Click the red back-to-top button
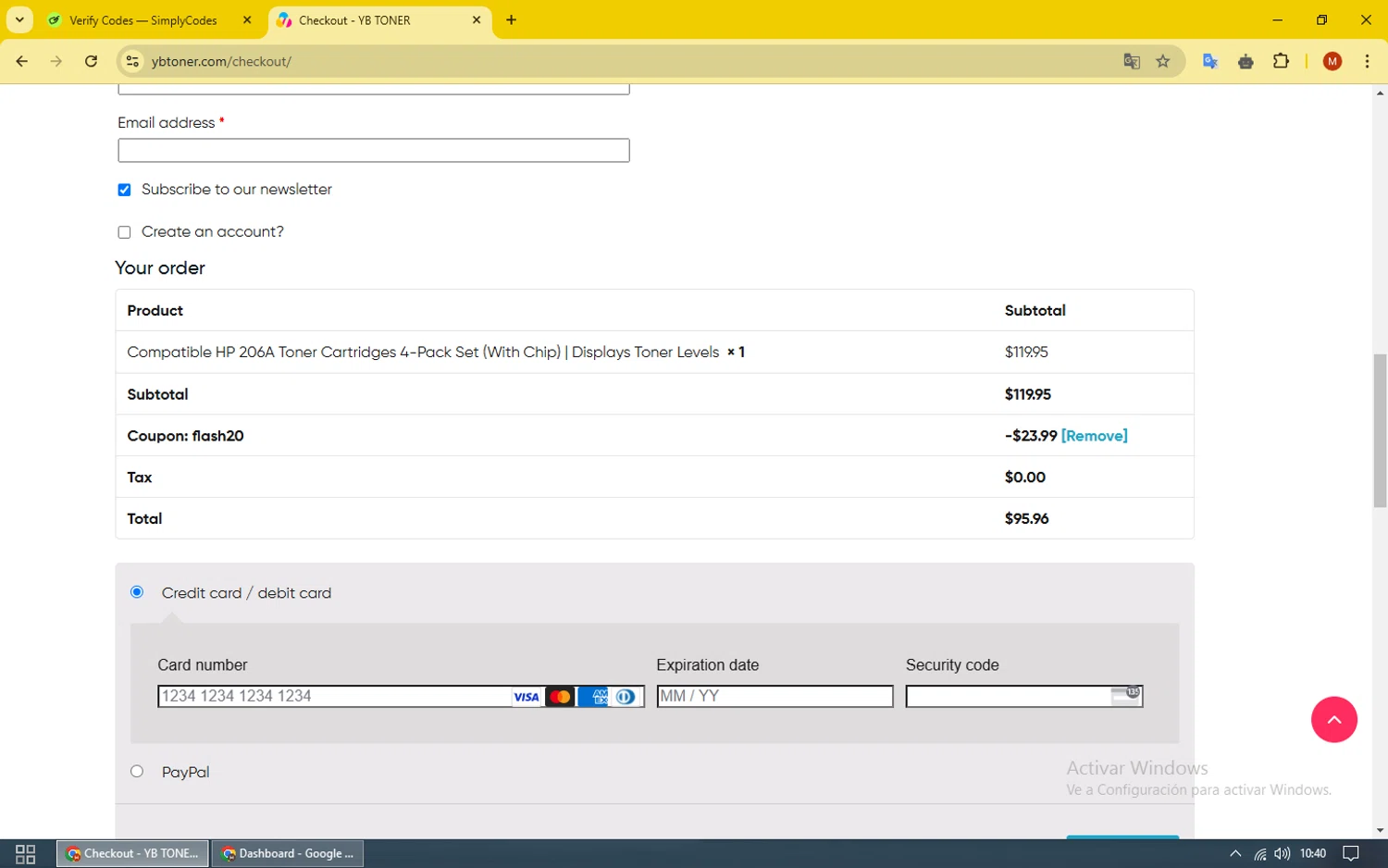The height and width of the screenshot is (868, 1388). (x=1333, y=719)
